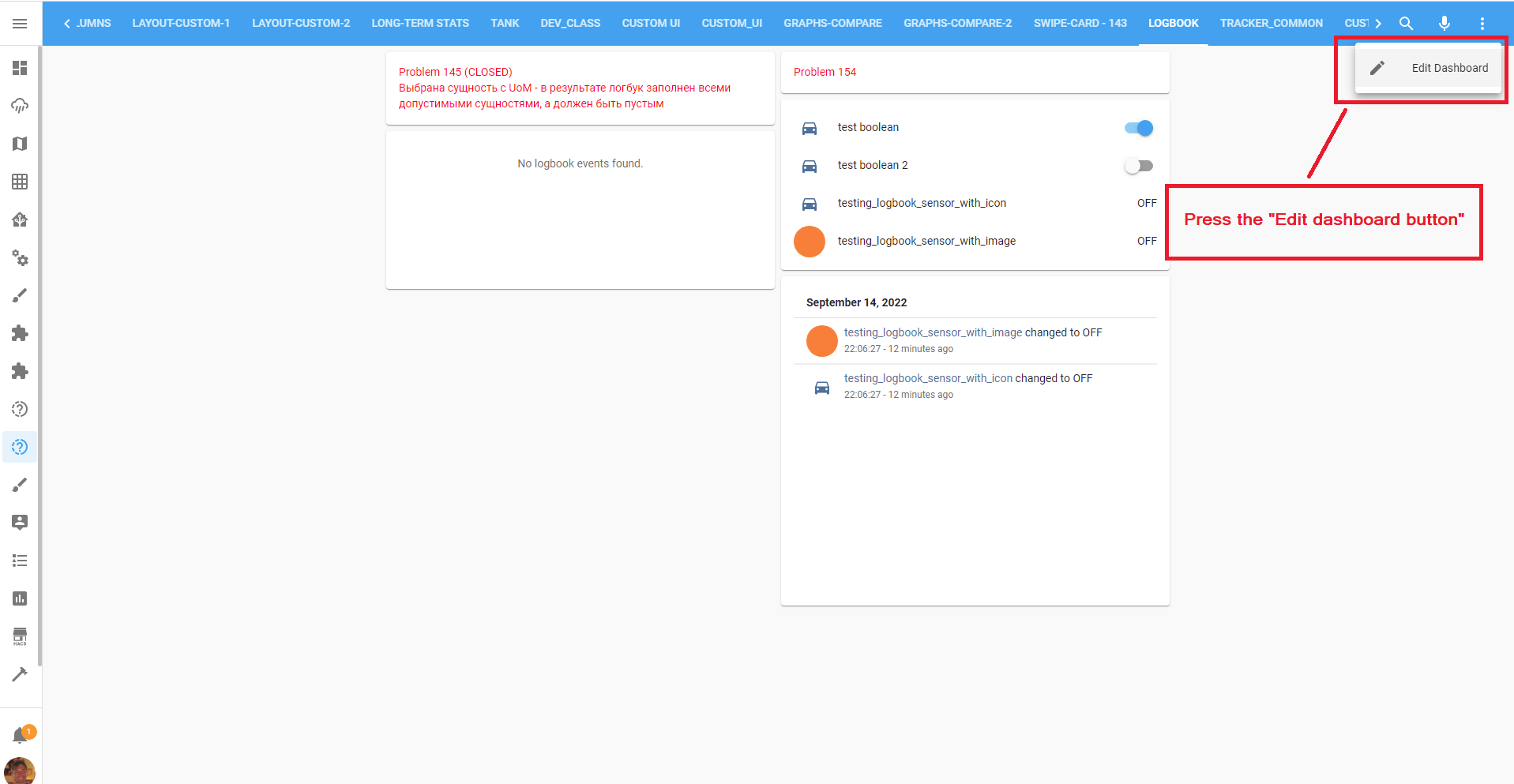
Task: Click OFF state of testing_logbook_sensor_with_icon
Action: (x=1147, y=203)
